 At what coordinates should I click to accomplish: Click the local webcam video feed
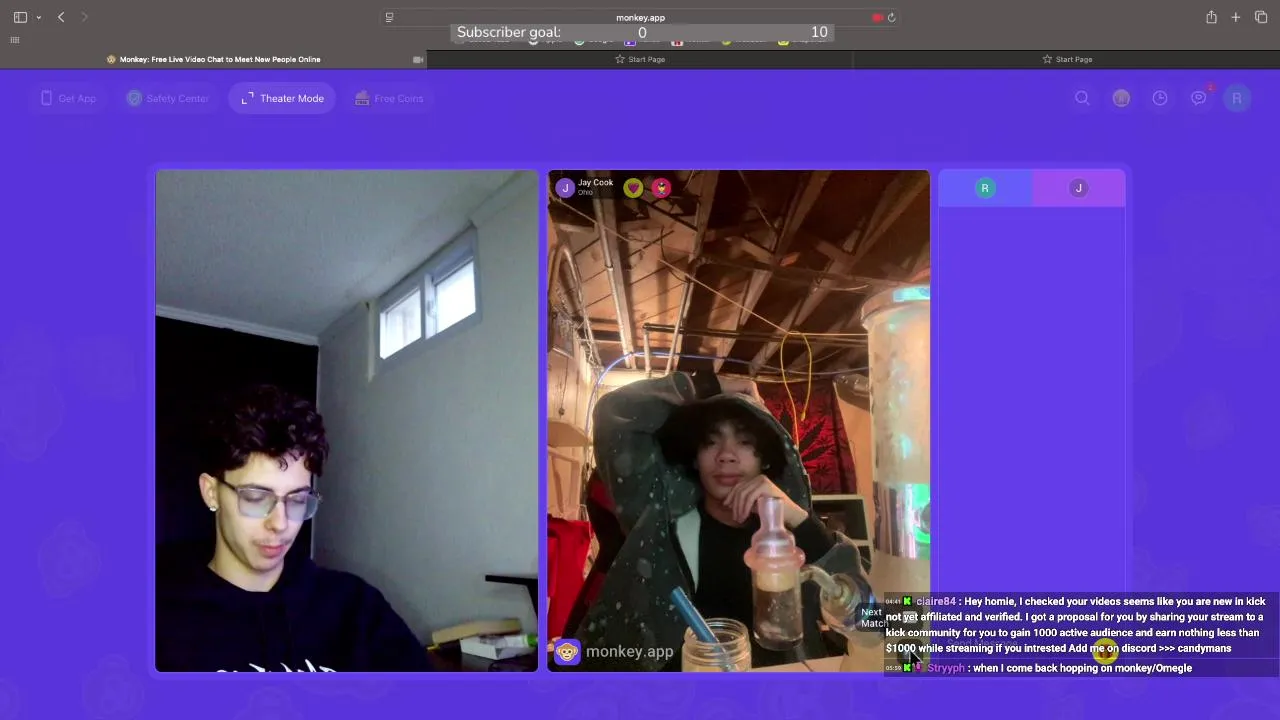click(x=346, y=421)
